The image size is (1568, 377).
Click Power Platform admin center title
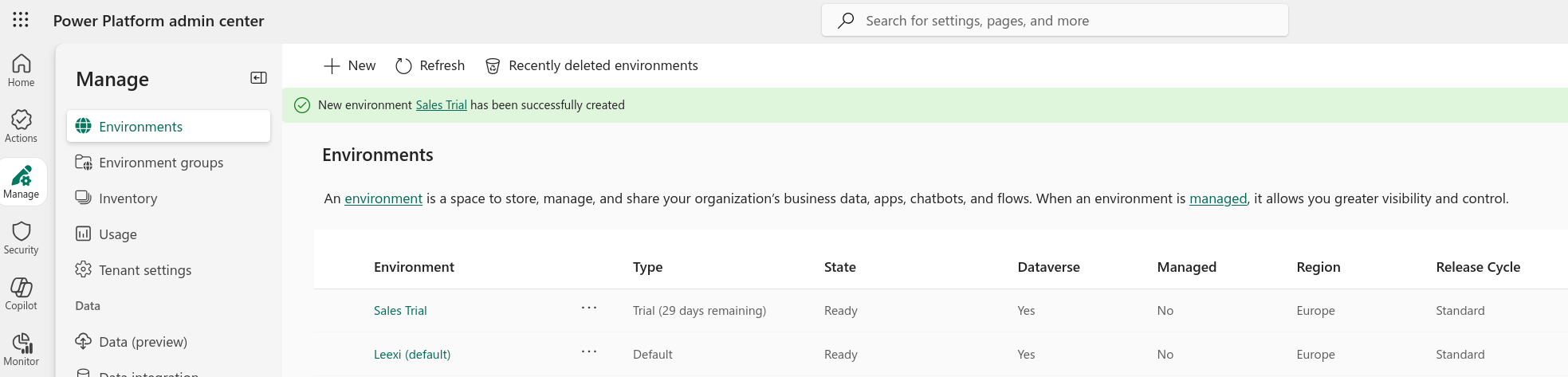159,21
